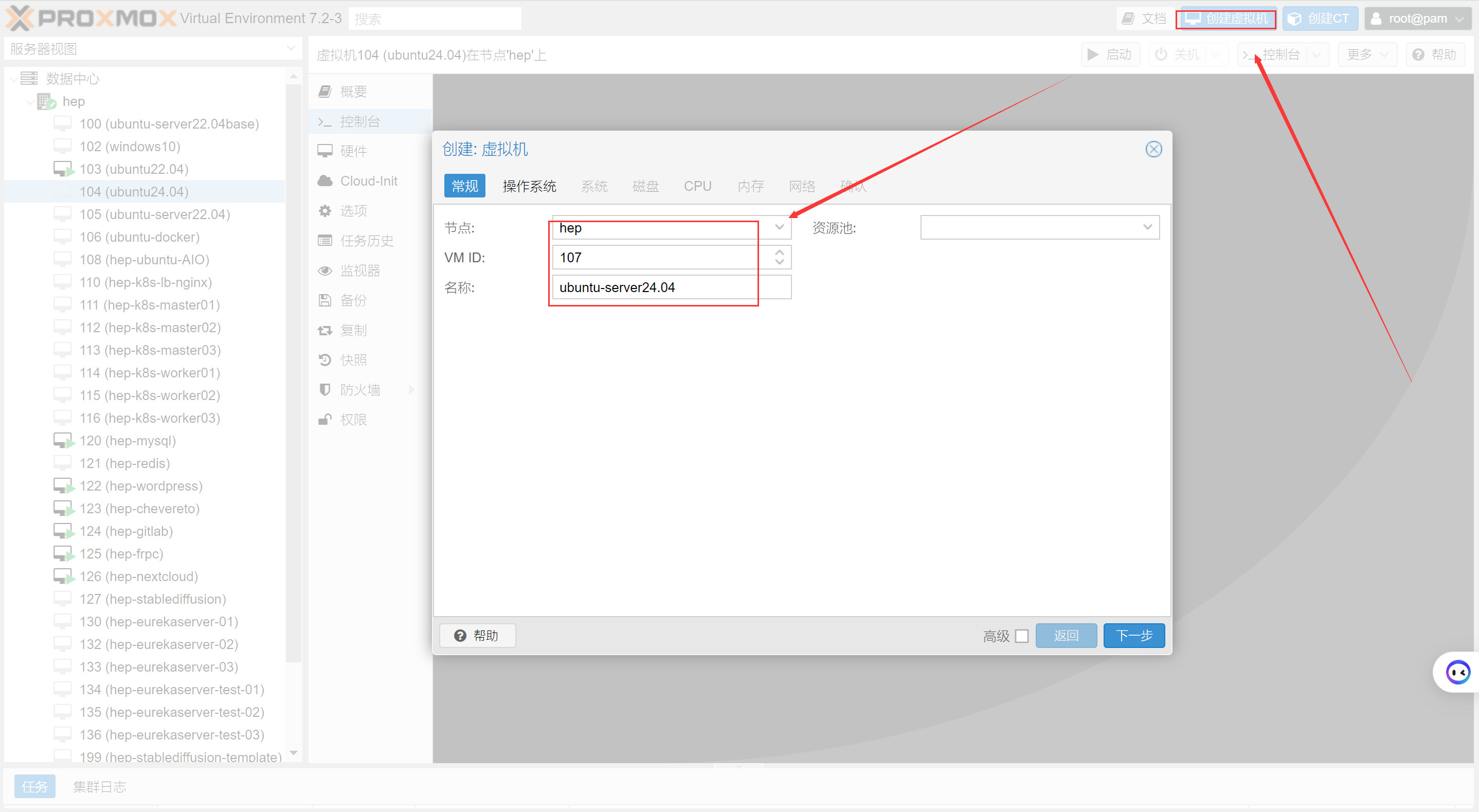Collapse the 数据中心 tree node

pos(13,79)
